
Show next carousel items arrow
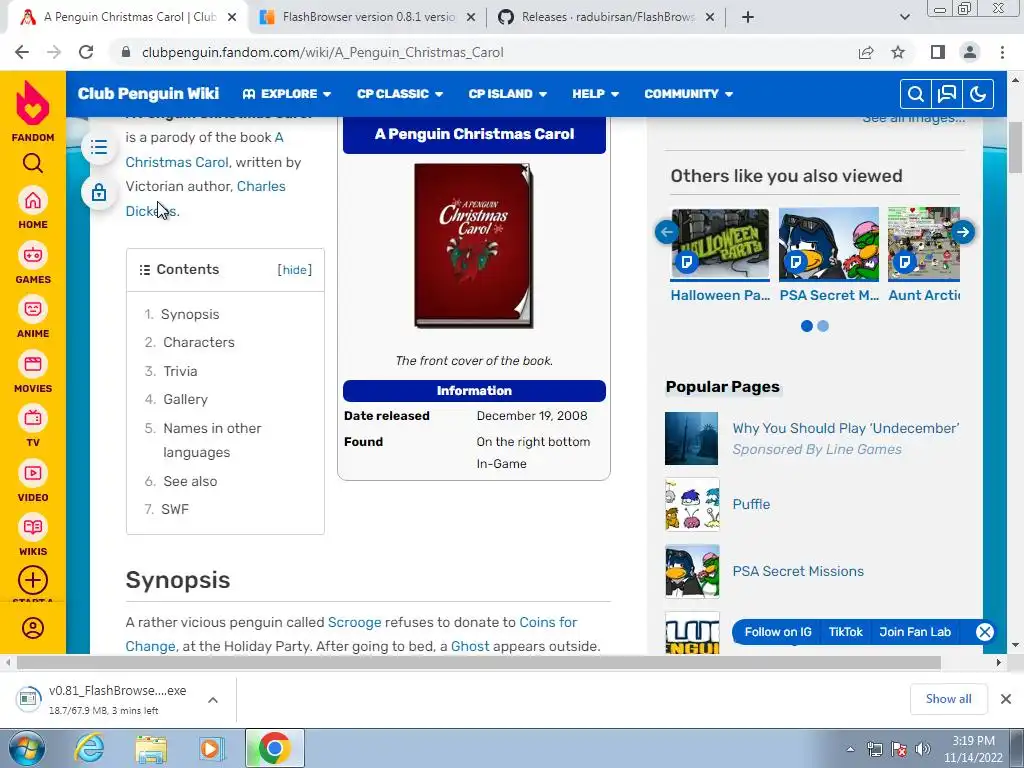[x=963, y=232]
